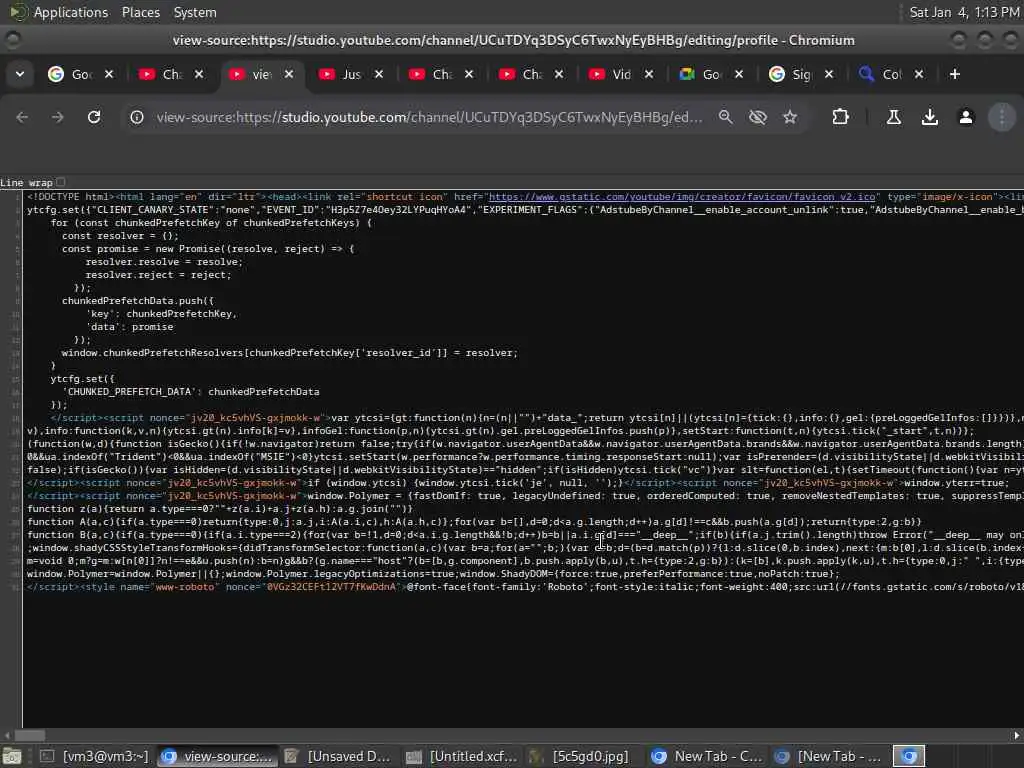Open the Extensions puzzle icon
Screen dimensions: 1024x768
(840, 117)
